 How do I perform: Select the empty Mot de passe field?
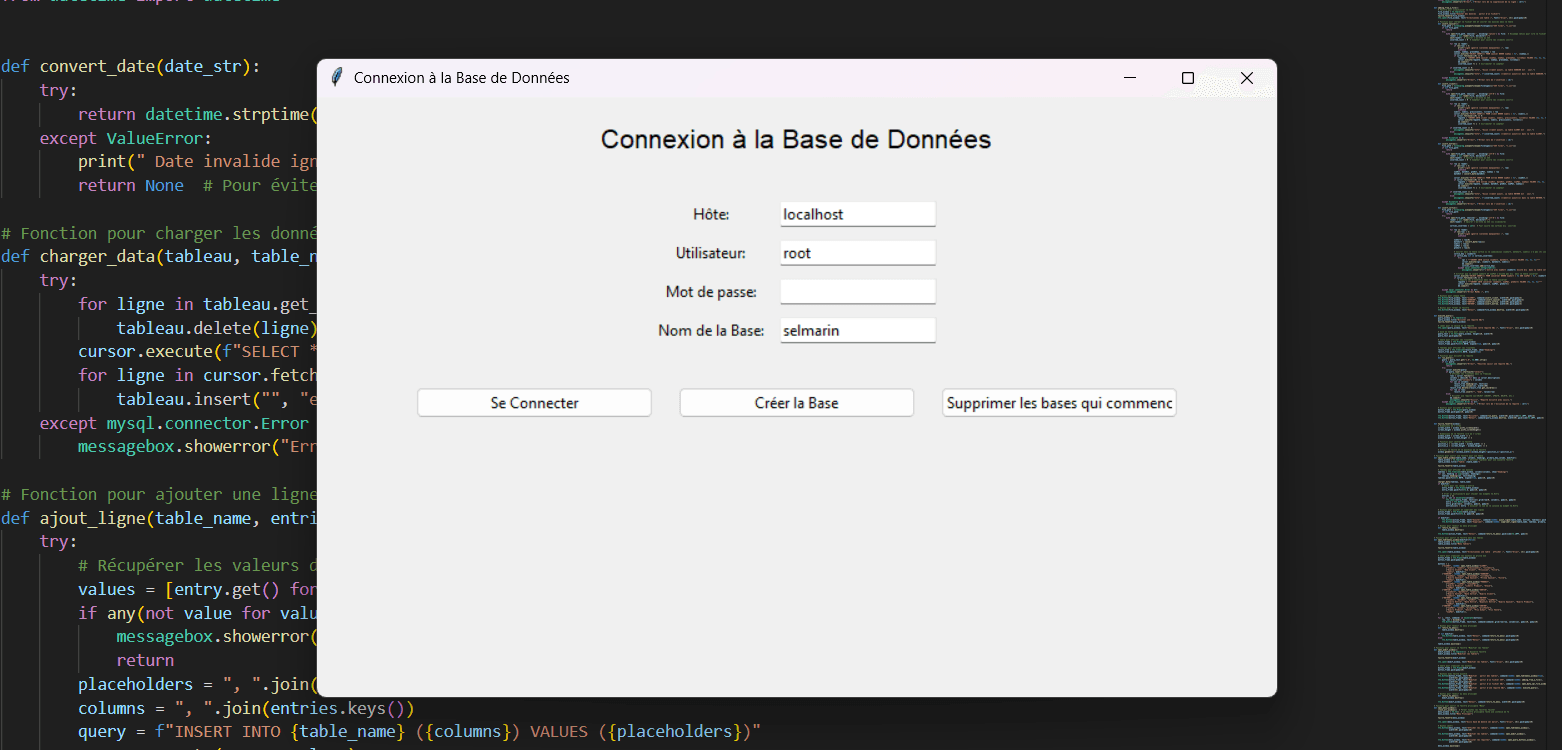click(x=858, y=292)
